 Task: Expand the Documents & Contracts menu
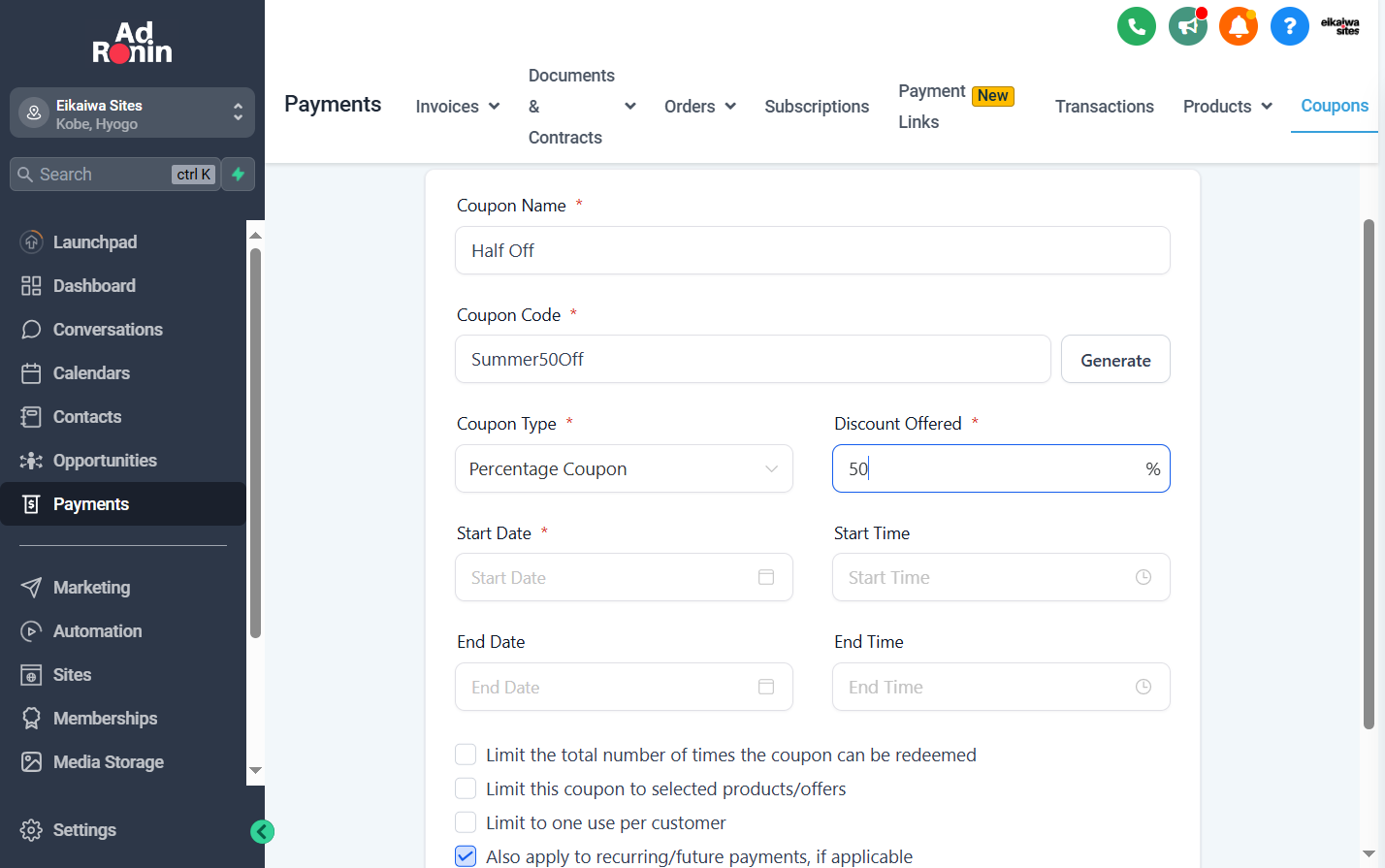coord(582,107)
